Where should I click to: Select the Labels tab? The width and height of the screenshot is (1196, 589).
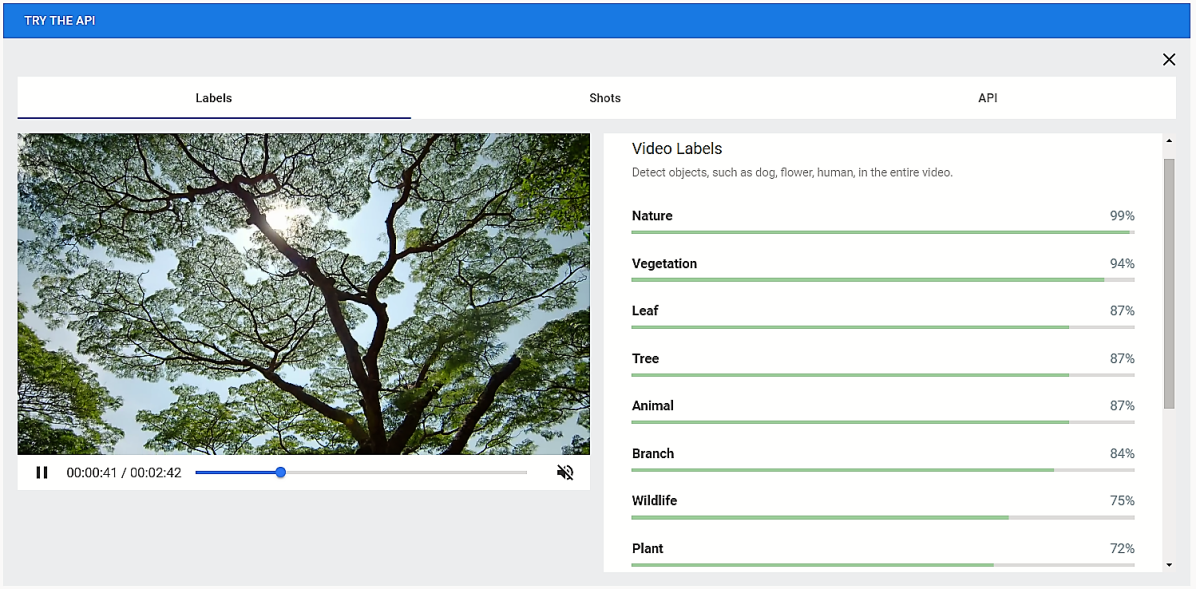[x=214, y=98]
